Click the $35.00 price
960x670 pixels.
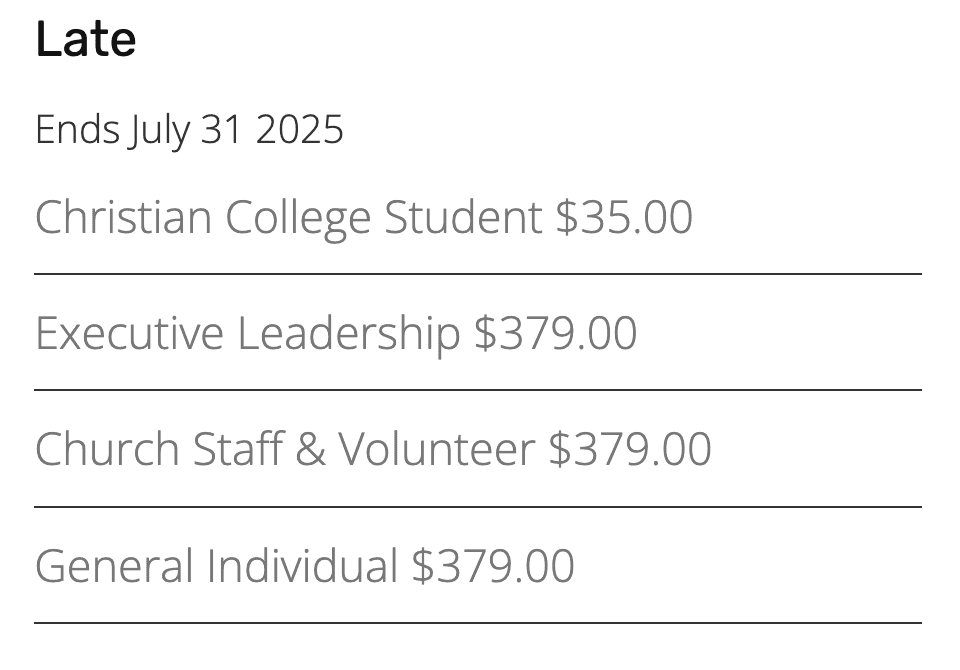pos(624,217)
